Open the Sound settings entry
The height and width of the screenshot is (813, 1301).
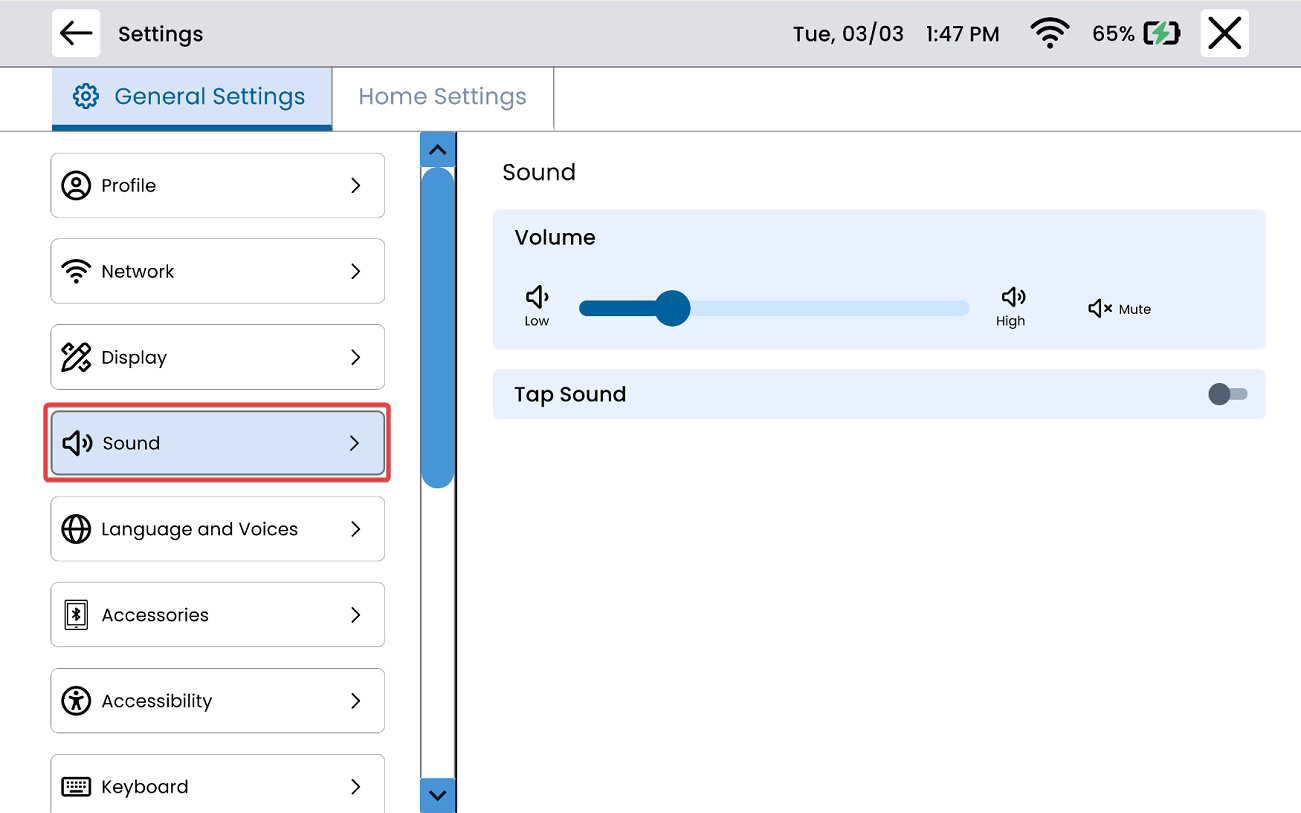(217, 443)
